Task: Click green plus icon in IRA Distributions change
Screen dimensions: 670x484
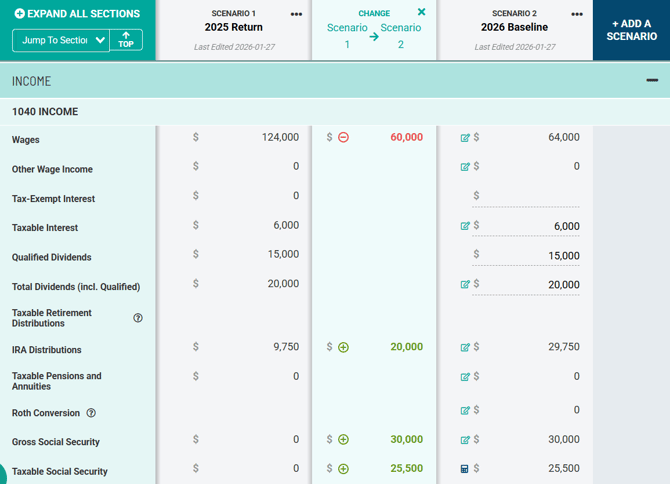Action: [x=343, y=348]
